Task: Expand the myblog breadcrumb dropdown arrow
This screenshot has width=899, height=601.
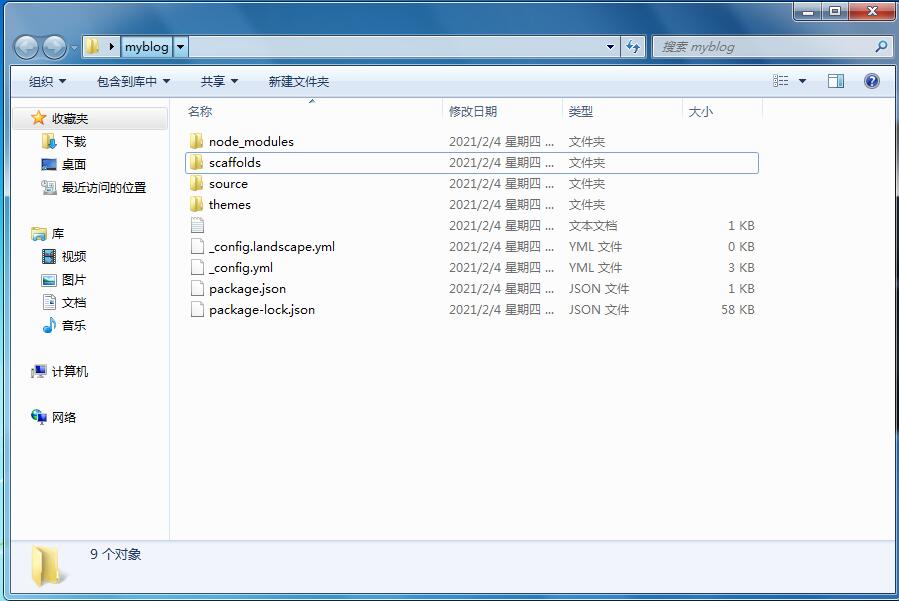Action: (x=180, y=46)
